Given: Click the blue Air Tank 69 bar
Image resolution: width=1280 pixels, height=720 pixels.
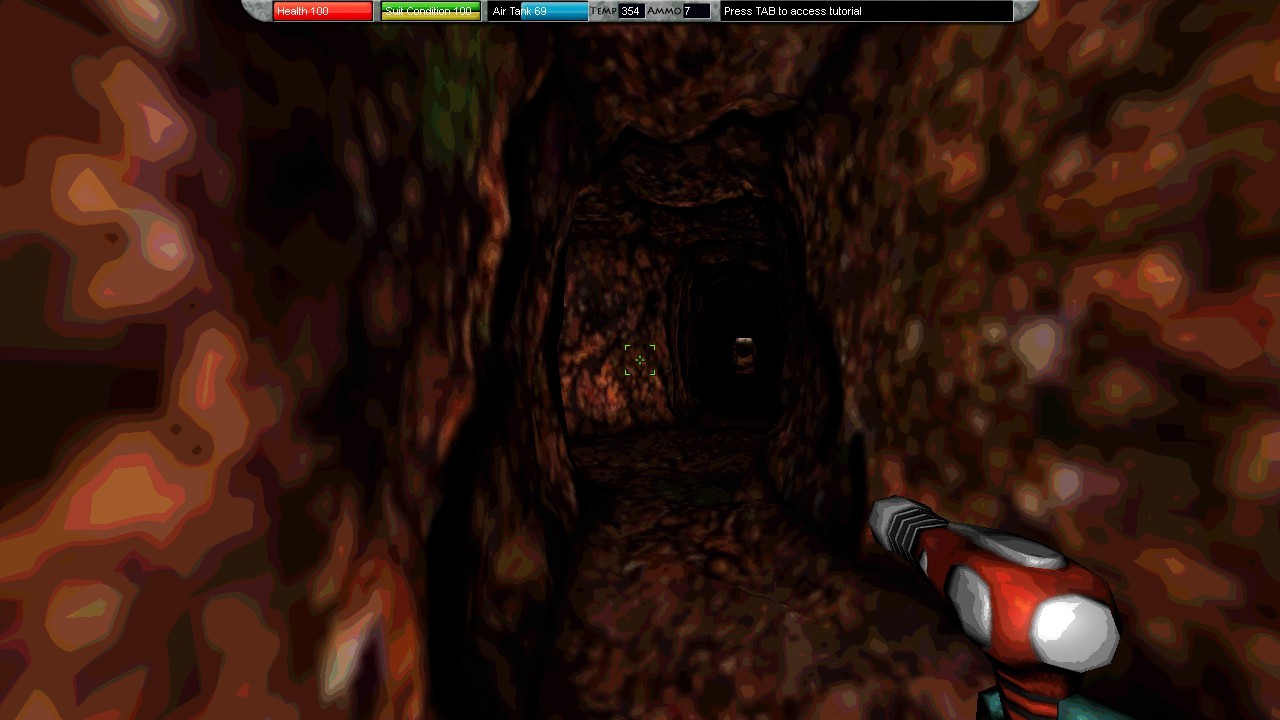Looking at the screenshot, I should 538,11.
